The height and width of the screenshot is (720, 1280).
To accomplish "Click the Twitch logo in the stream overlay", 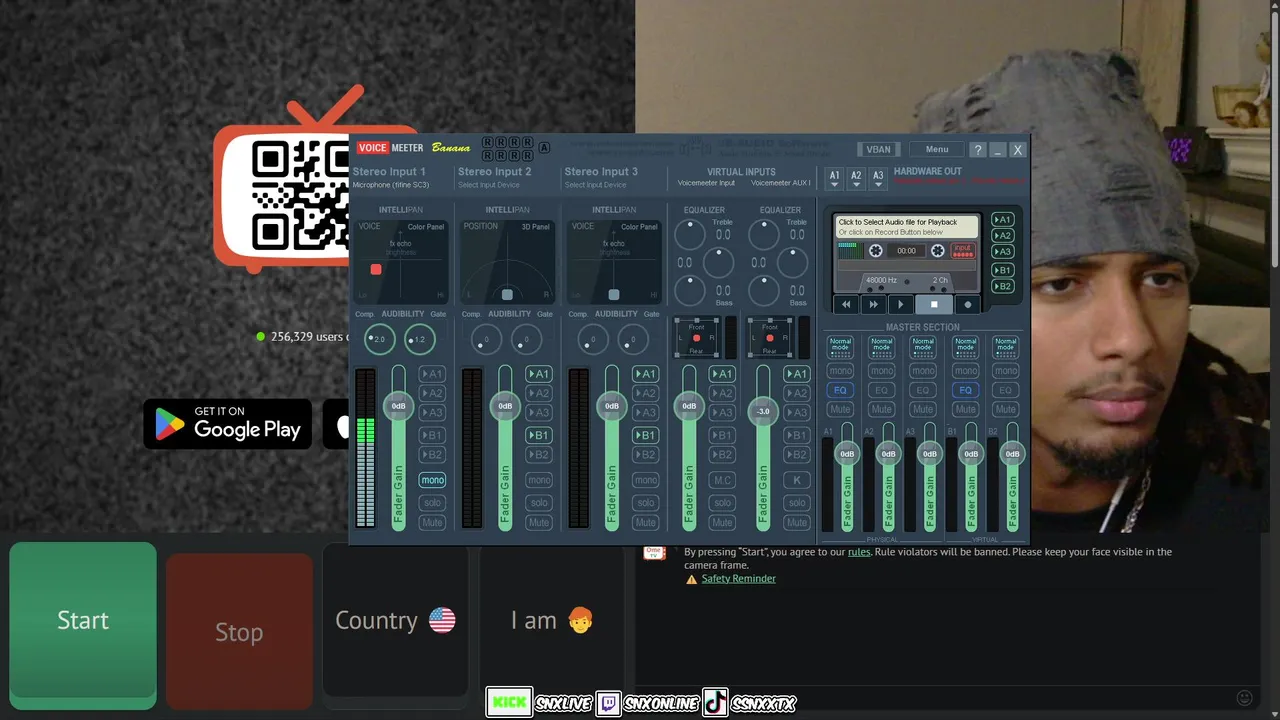I will [609, 703].
